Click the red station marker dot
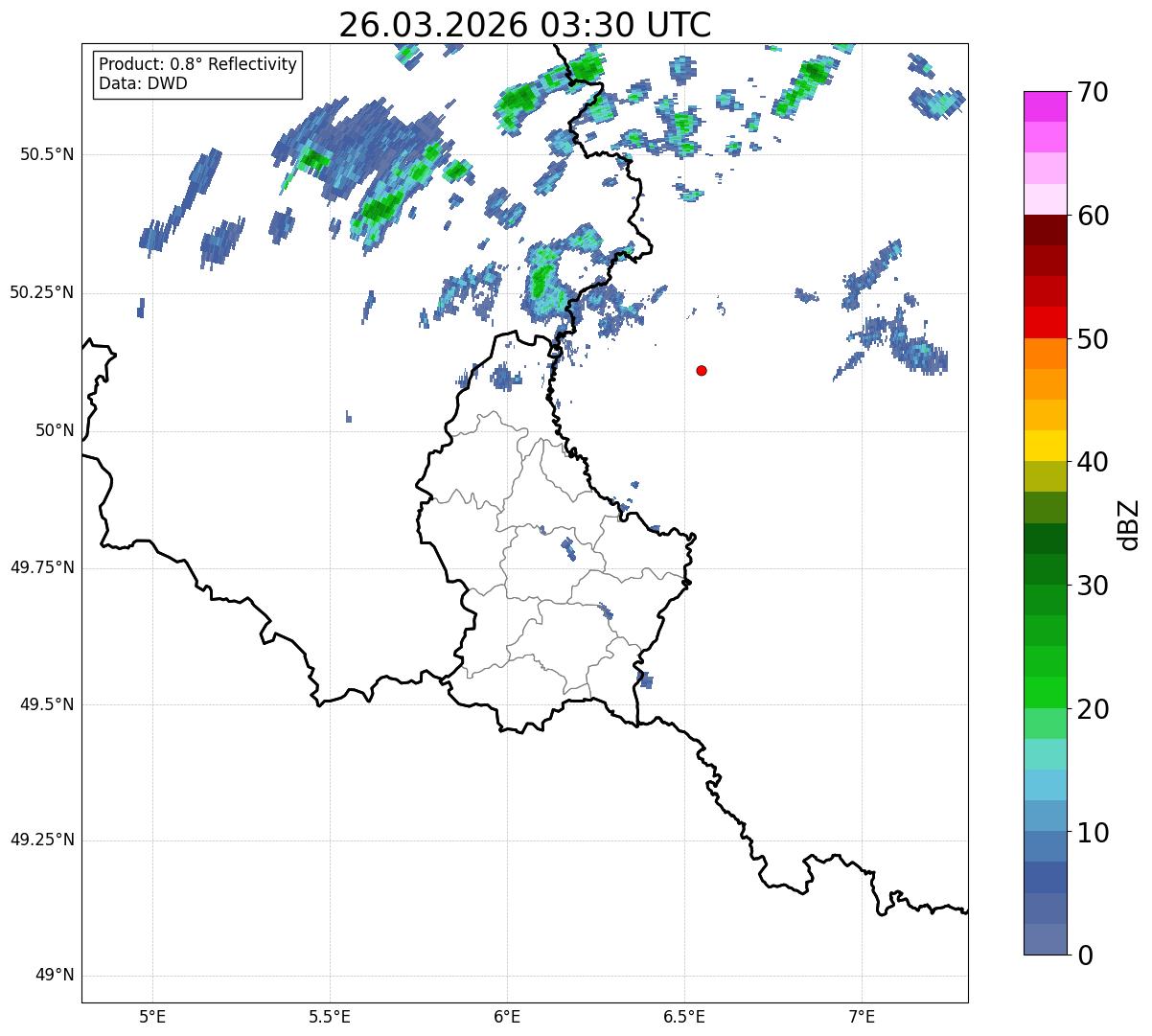This screenshot has height=1036, width=1152. [702, 370]
